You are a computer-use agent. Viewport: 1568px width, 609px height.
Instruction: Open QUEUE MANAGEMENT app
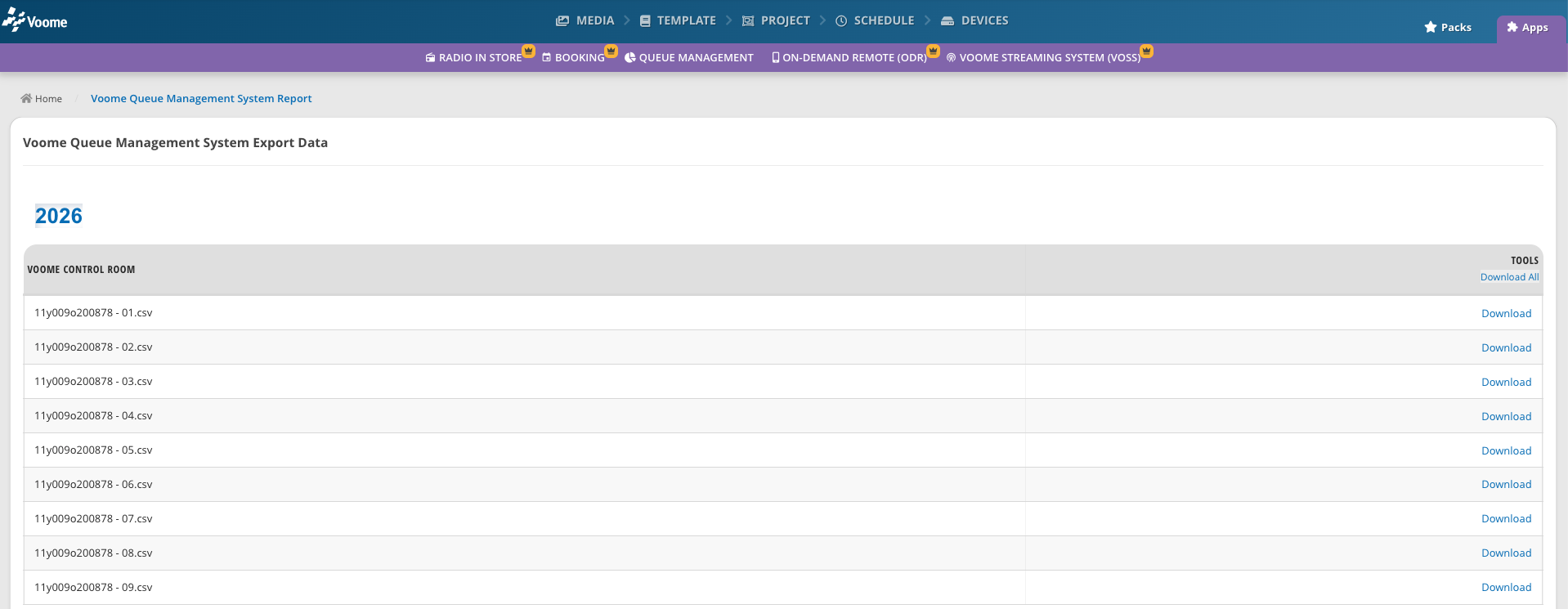(x=689, y=58)
